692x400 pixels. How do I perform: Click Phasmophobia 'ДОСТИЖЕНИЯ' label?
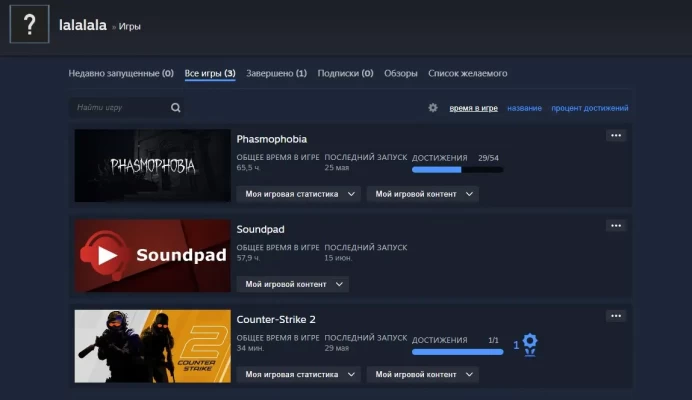(440, 158)
